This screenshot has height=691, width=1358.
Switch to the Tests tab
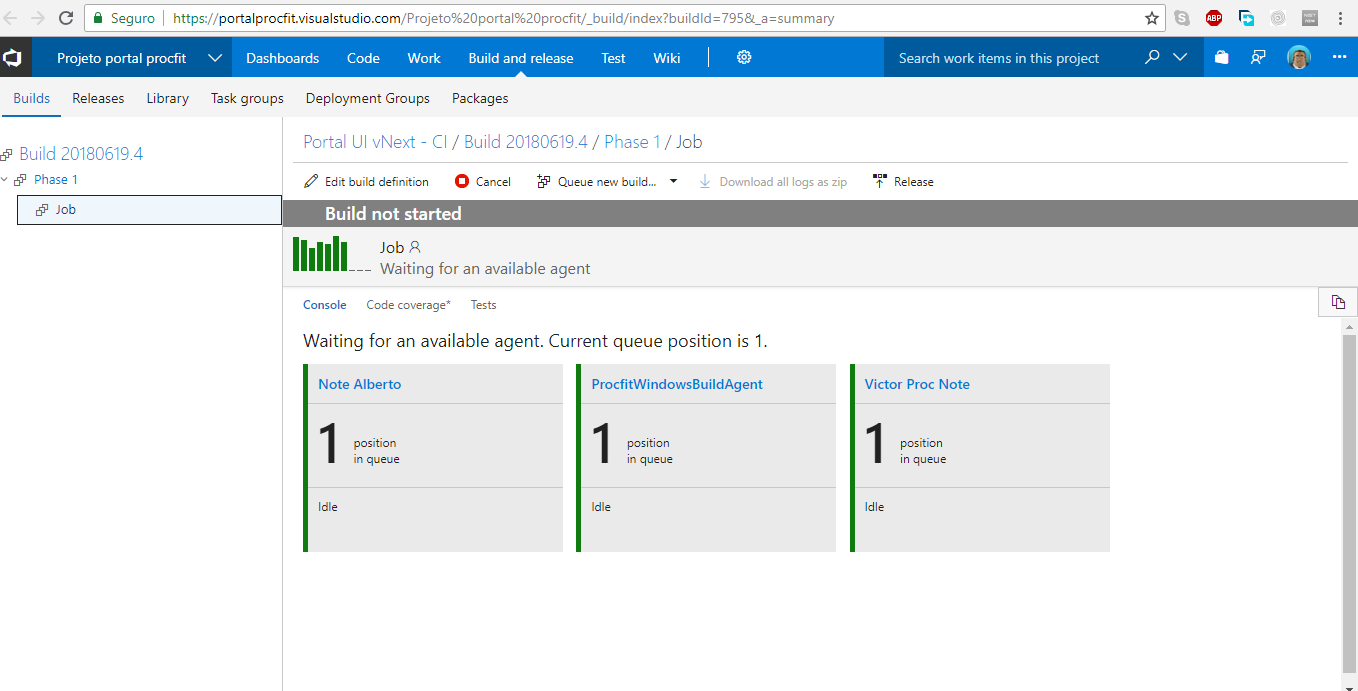coord(483,304)
